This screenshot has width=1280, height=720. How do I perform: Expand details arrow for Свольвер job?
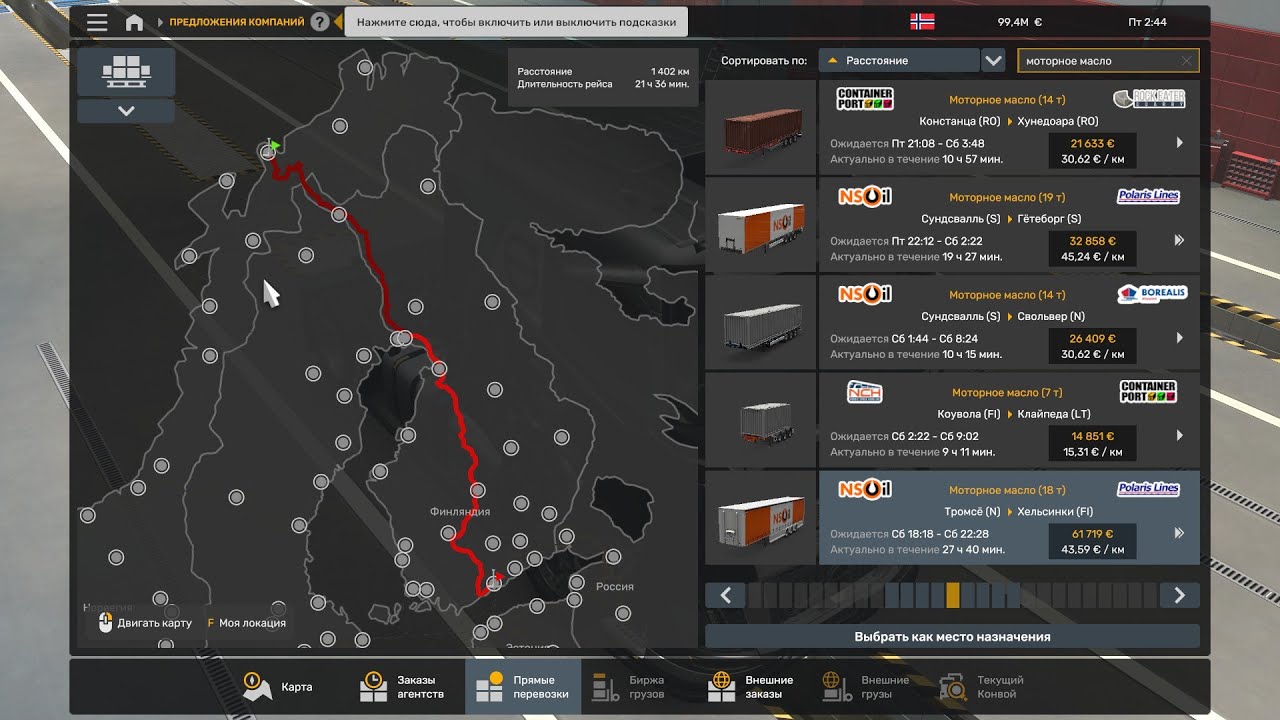point(1179,338)
